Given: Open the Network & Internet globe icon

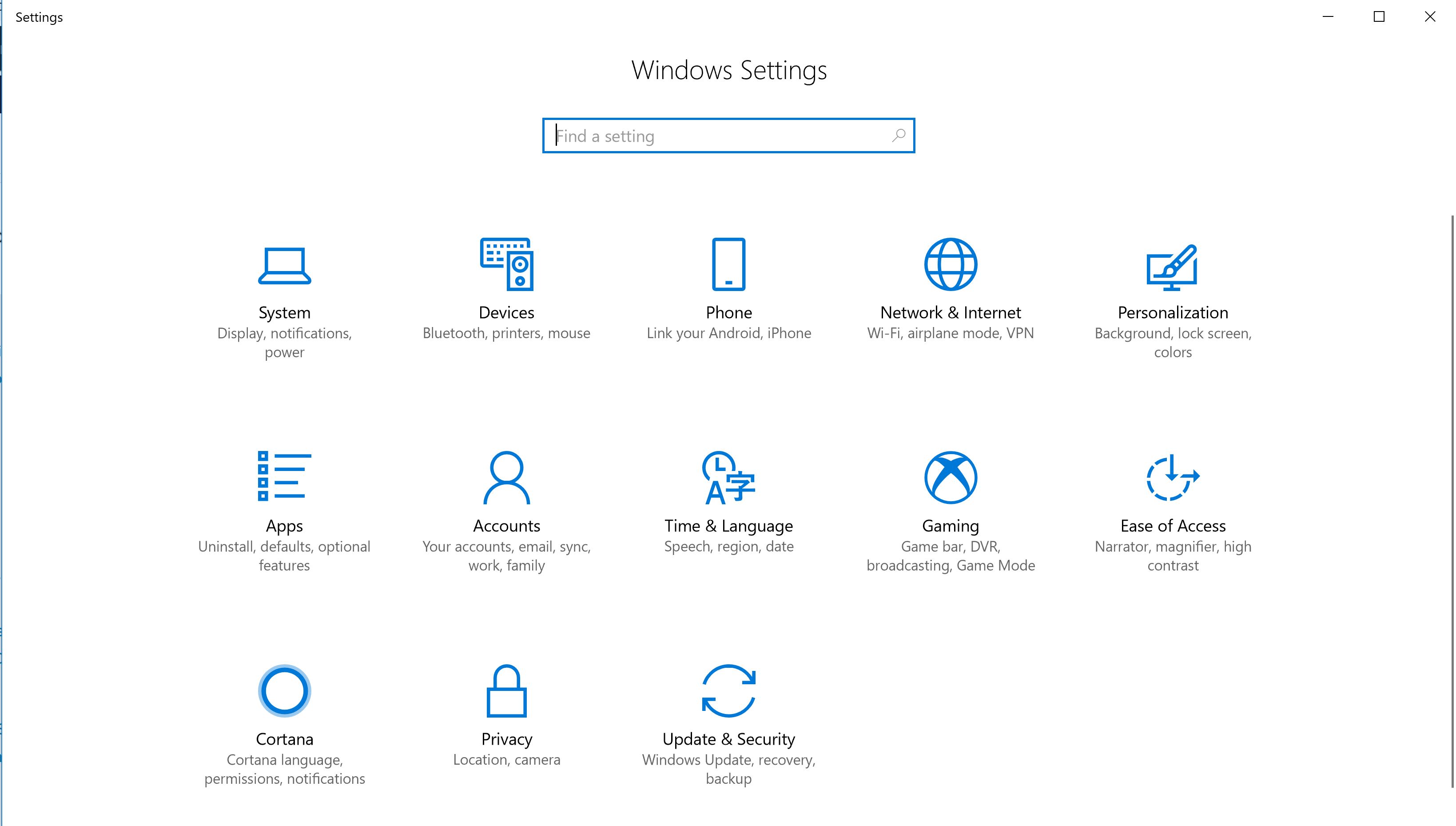Looking at the screenshot, I should [x=950, y=264].
